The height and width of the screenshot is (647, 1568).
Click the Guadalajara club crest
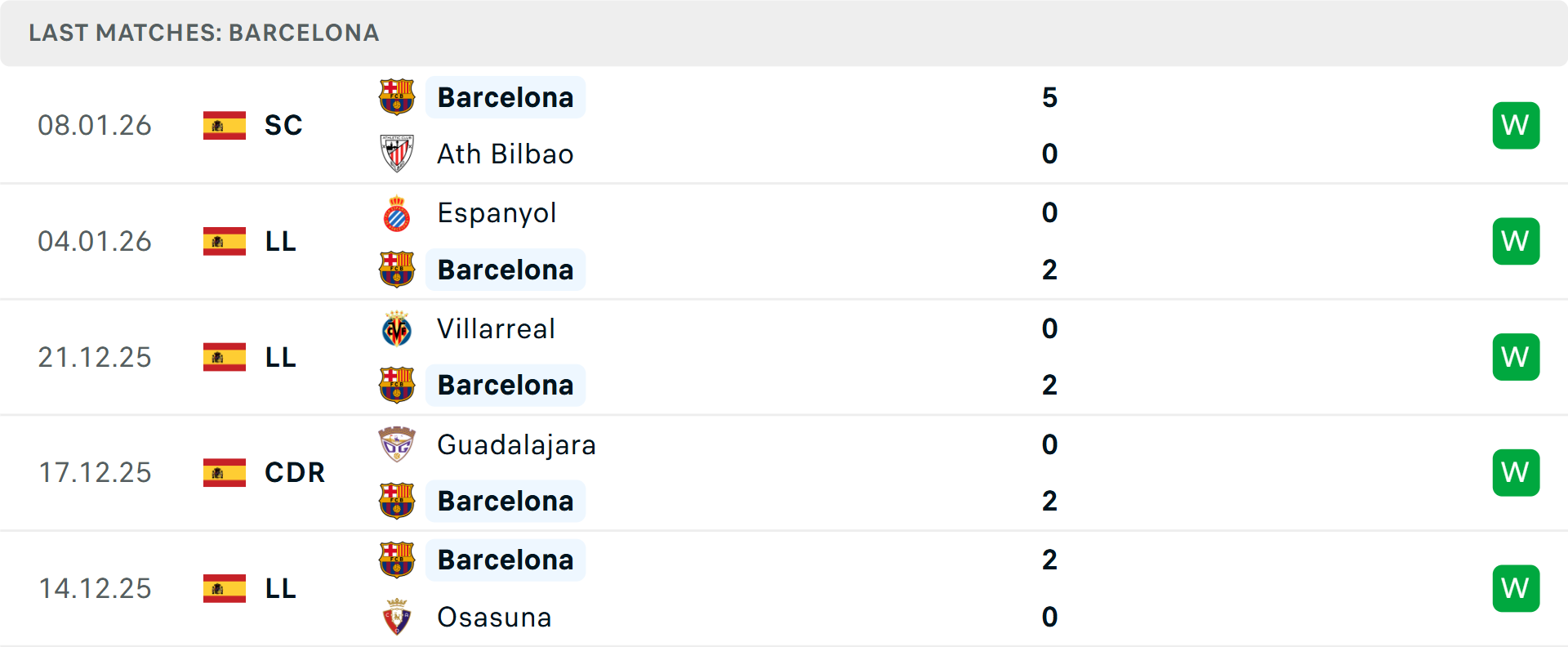pyautogui.click(x=397, y=444)
